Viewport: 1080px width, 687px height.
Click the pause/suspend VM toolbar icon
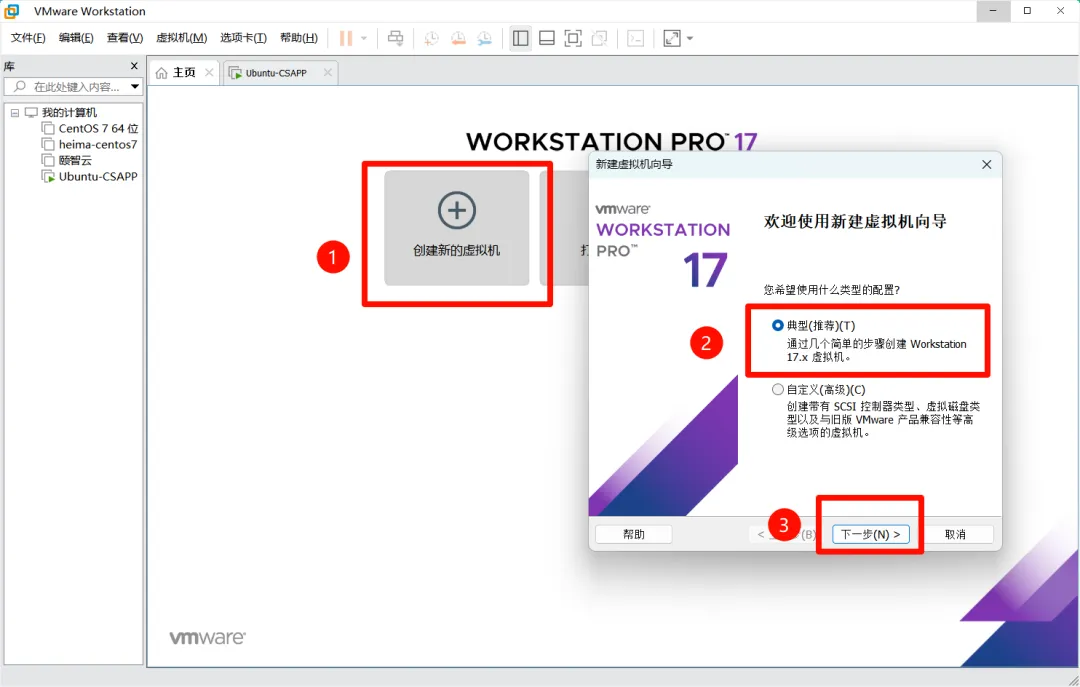point(346,39)
